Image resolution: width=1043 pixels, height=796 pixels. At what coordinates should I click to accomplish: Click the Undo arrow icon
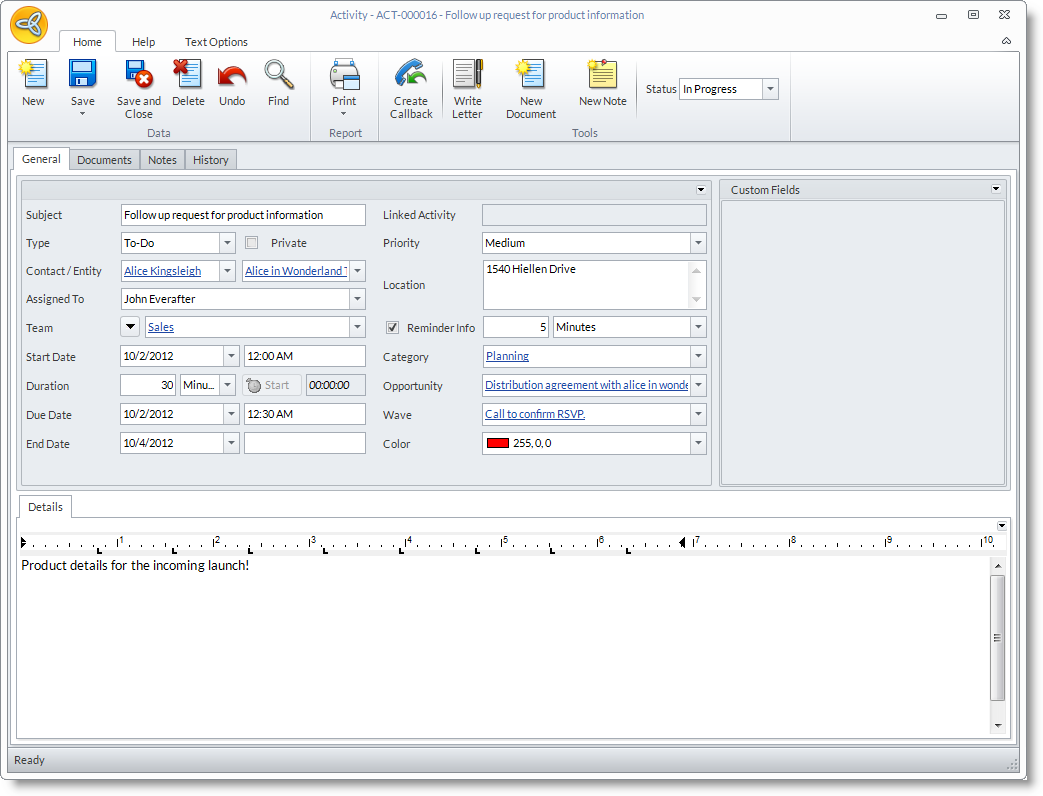[232, 75]
